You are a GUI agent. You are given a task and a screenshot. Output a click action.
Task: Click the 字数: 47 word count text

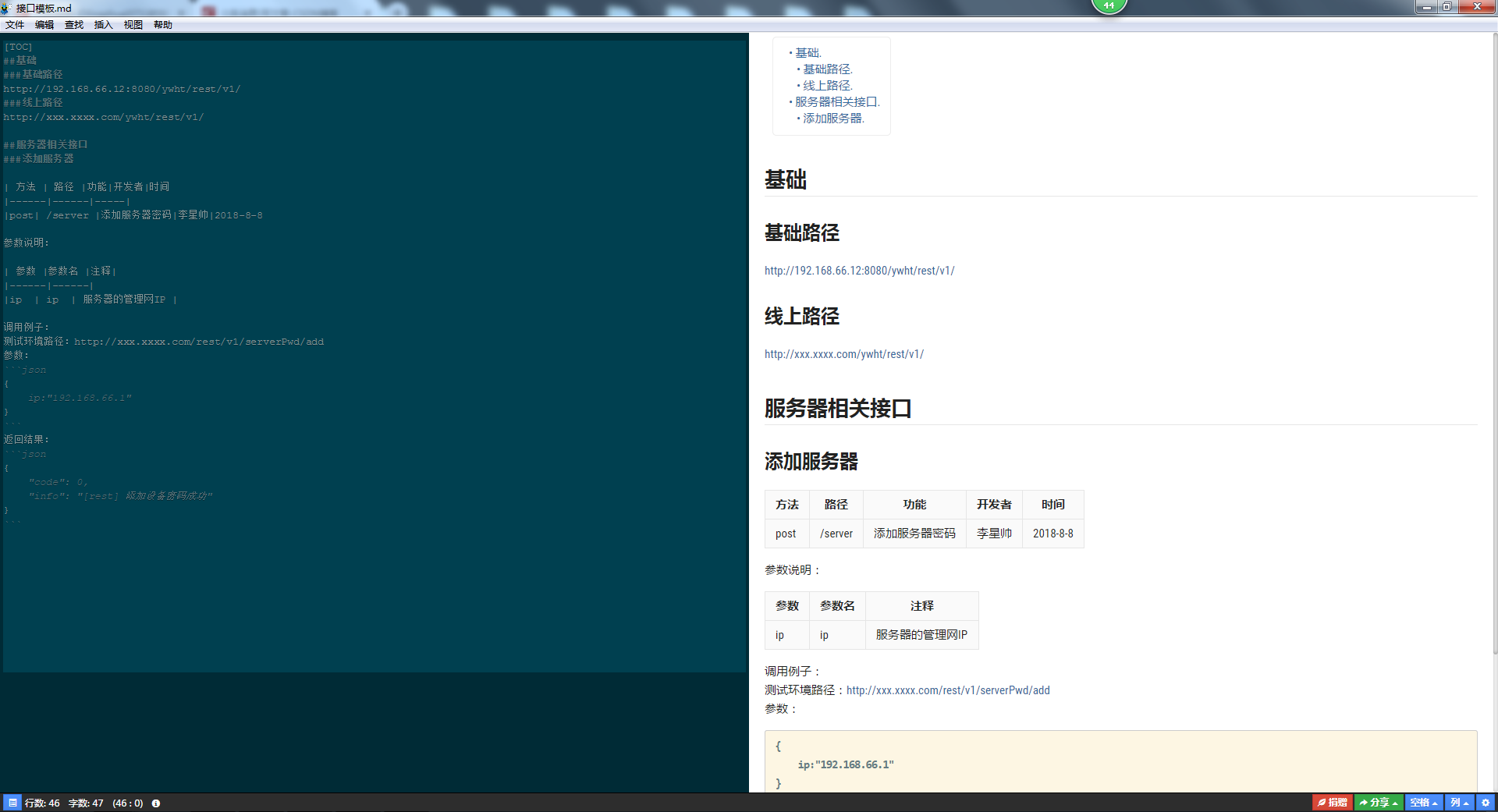86,803
